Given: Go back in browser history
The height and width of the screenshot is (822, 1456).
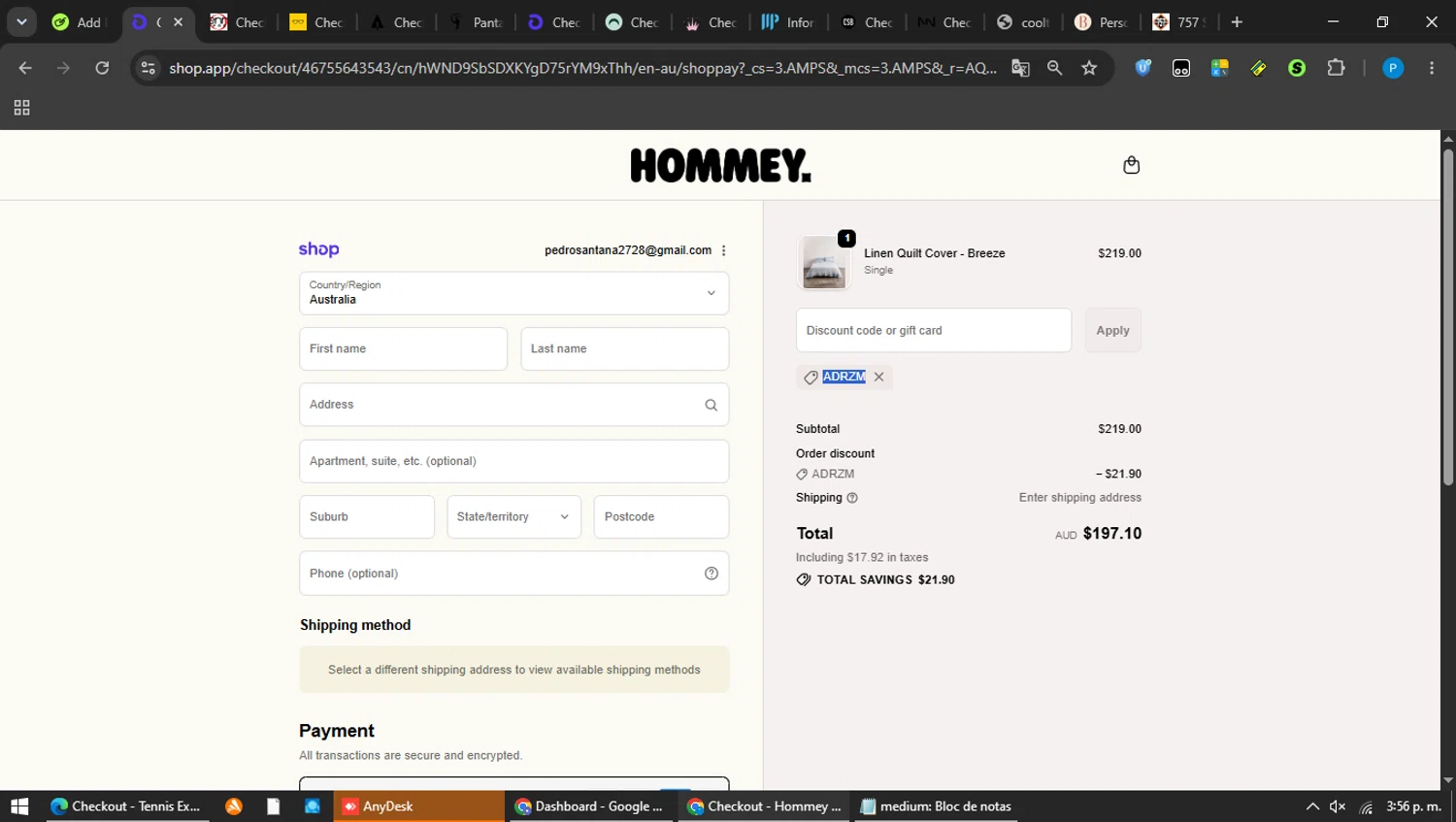Looking at the screenshot, I should pos(25,68).
